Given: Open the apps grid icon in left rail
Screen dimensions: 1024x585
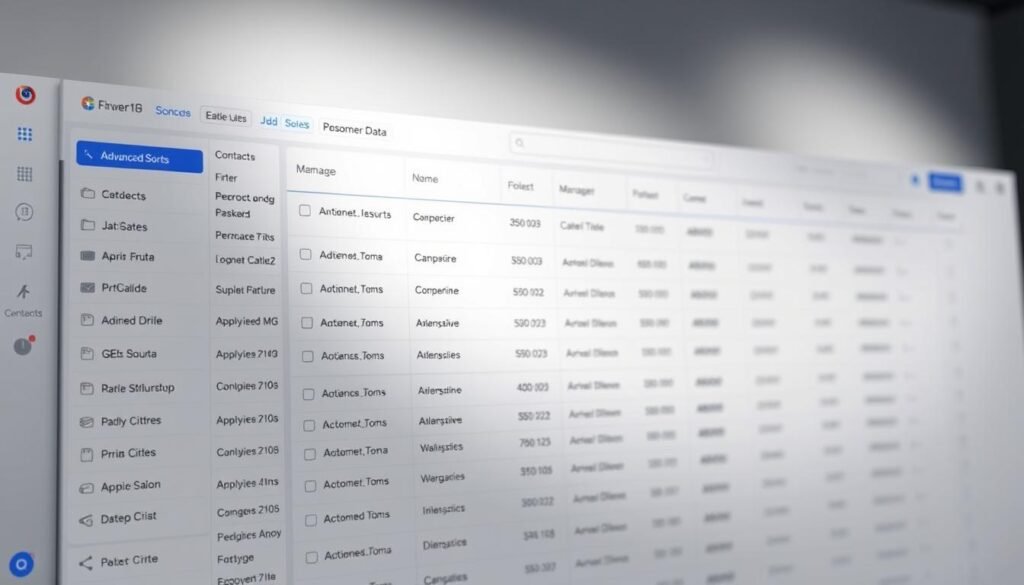Looking at the screenshot, I should (x=23, y=133).
